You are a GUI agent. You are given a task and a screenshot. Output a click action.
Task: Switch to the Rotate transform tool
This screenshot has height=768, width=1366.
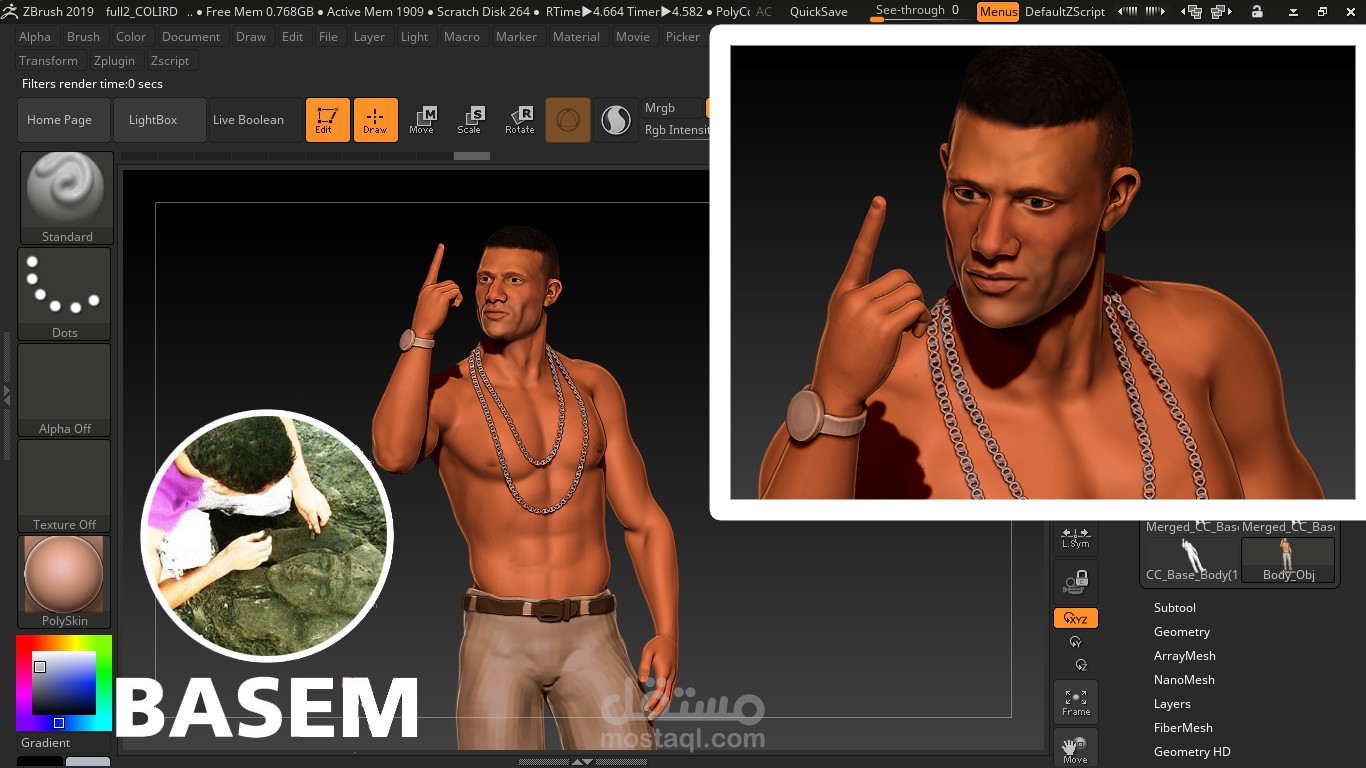(519, 120)
